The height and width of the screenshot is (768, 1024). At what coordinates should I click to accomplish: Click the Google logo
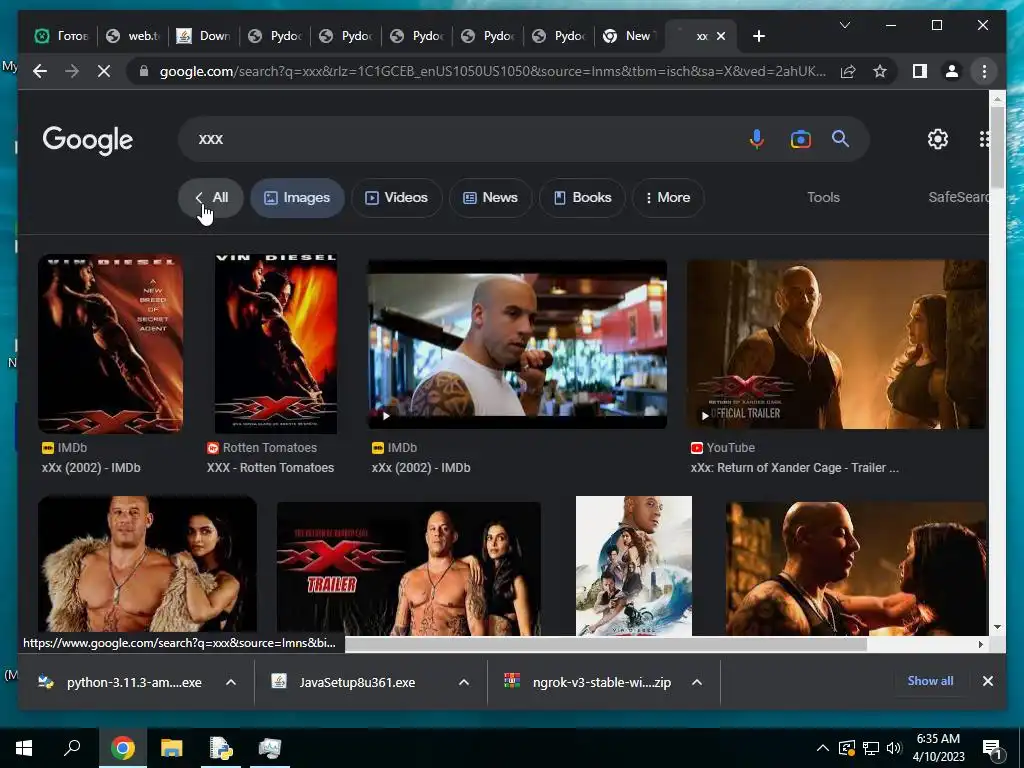point(88,140)
